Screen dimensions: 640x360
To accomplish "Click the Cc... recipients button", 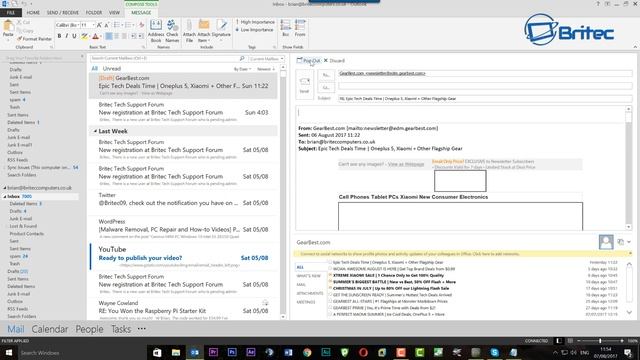I will (326, 87).
